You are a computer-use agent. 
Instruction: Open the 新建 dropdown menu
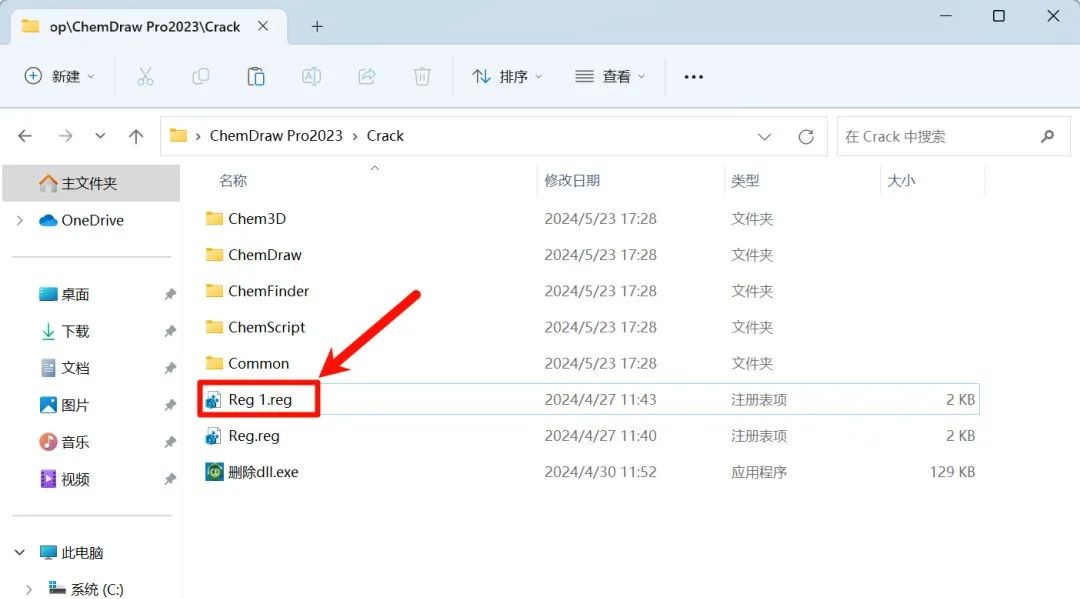tap(59, 76)
